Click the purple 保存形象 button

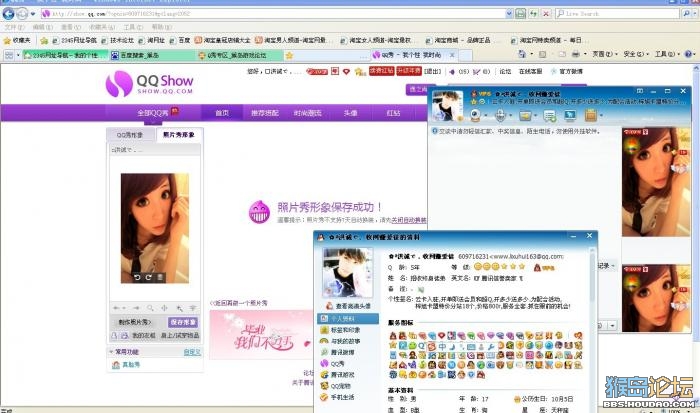pyautogui.click(x=183, y=322)
